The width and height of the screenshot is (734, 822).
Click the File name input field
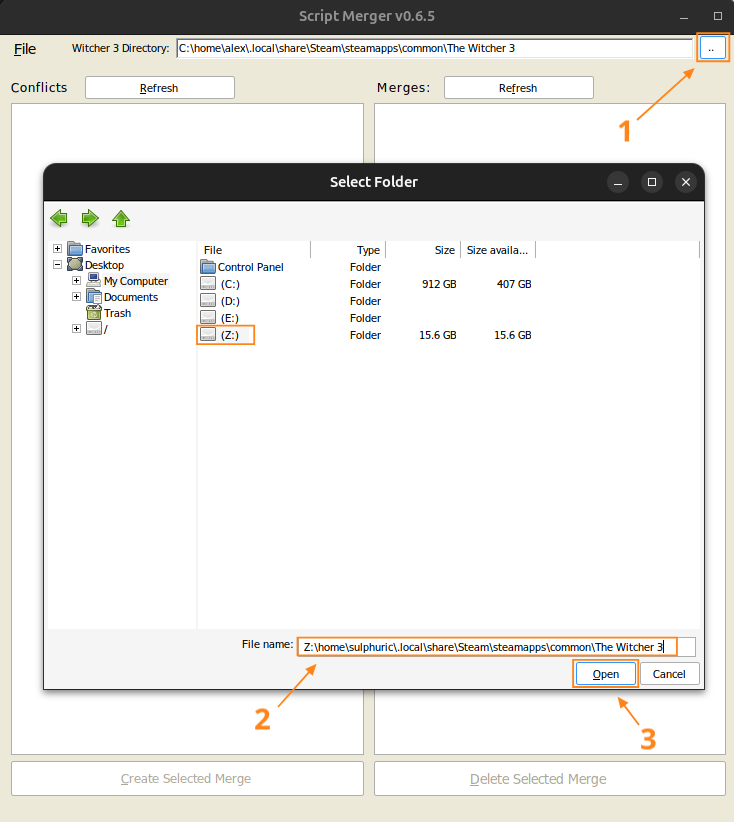point(488,647)
